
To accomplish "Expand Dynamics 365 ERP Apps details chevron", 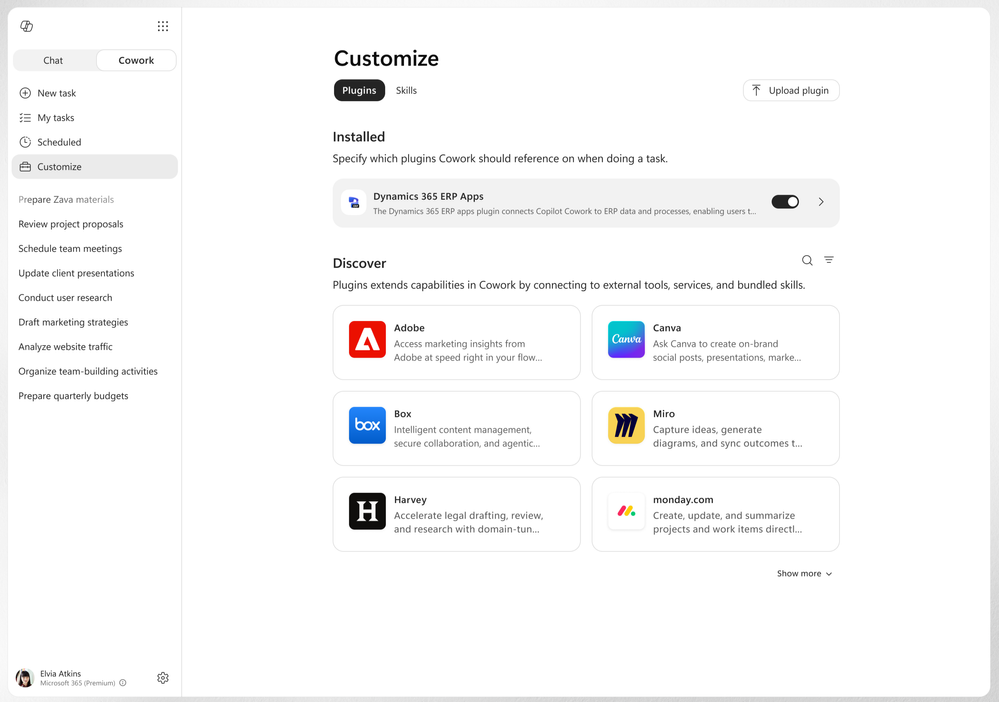I will pos(821,202).
